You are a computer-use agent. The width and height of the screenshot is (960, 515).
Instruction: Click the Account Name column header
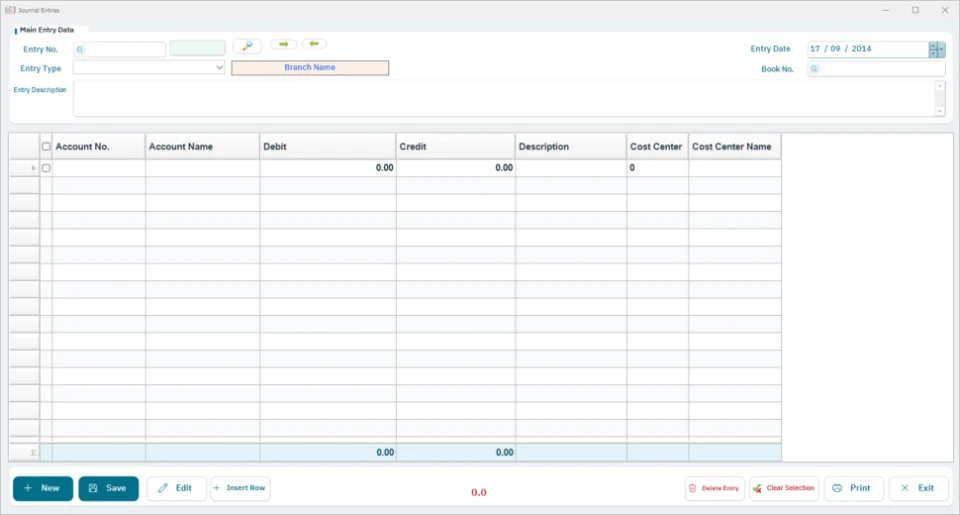[x=203, y=146]
